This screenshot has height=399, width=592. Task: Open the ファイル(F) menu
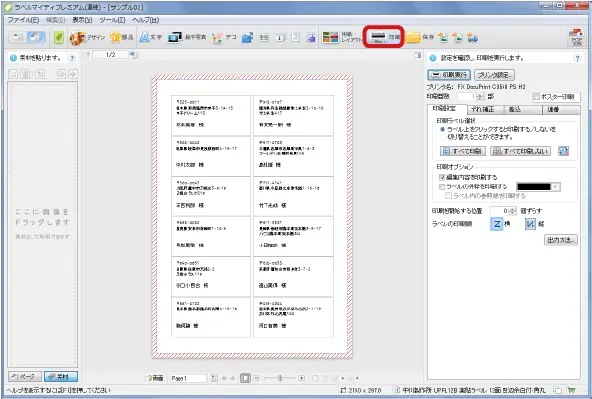(23, 20)
